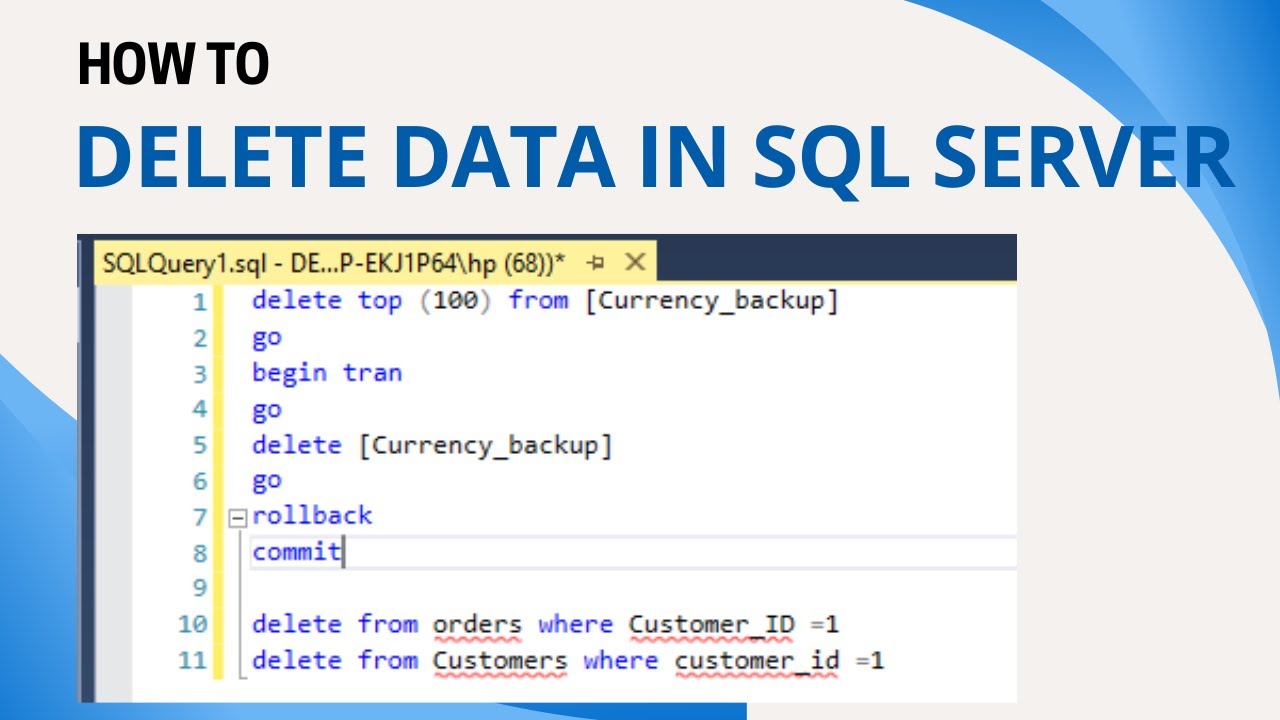
Task: Click the 'Customers' table name on line 11
Action: [x=499, y=661]
